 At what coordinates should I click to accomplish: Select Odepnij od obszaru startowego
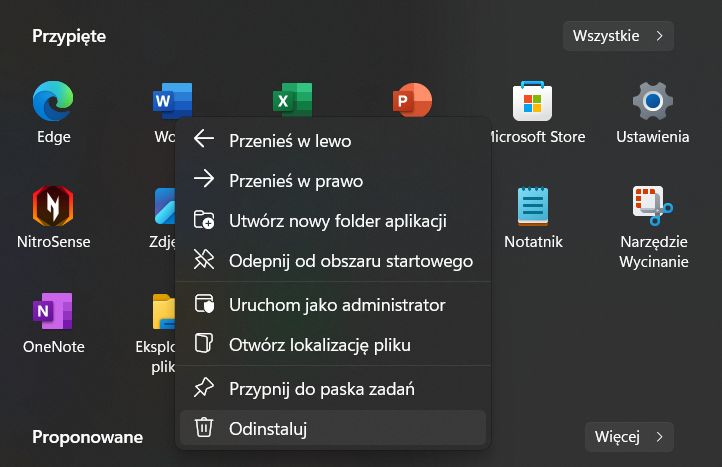point(333,260)
